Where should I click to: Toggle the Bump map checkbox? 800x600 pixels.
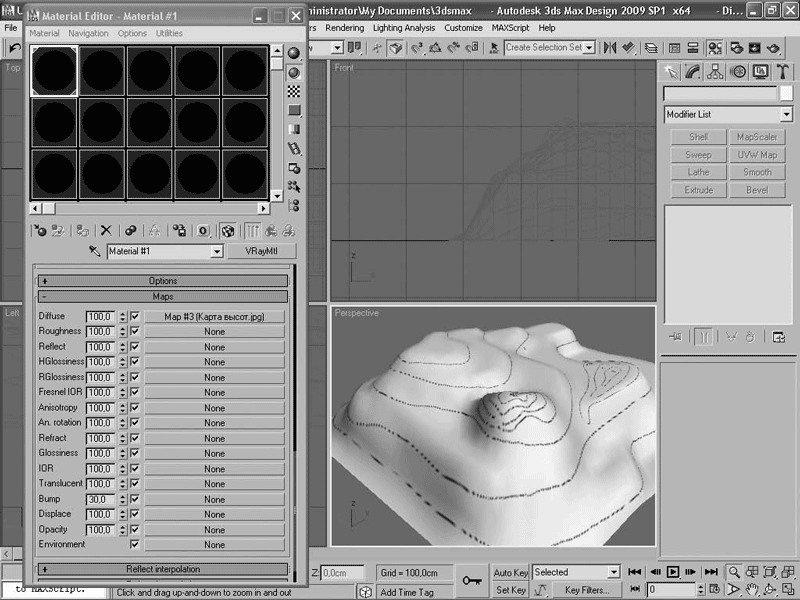pyautogui.click(x=134, y=499)
